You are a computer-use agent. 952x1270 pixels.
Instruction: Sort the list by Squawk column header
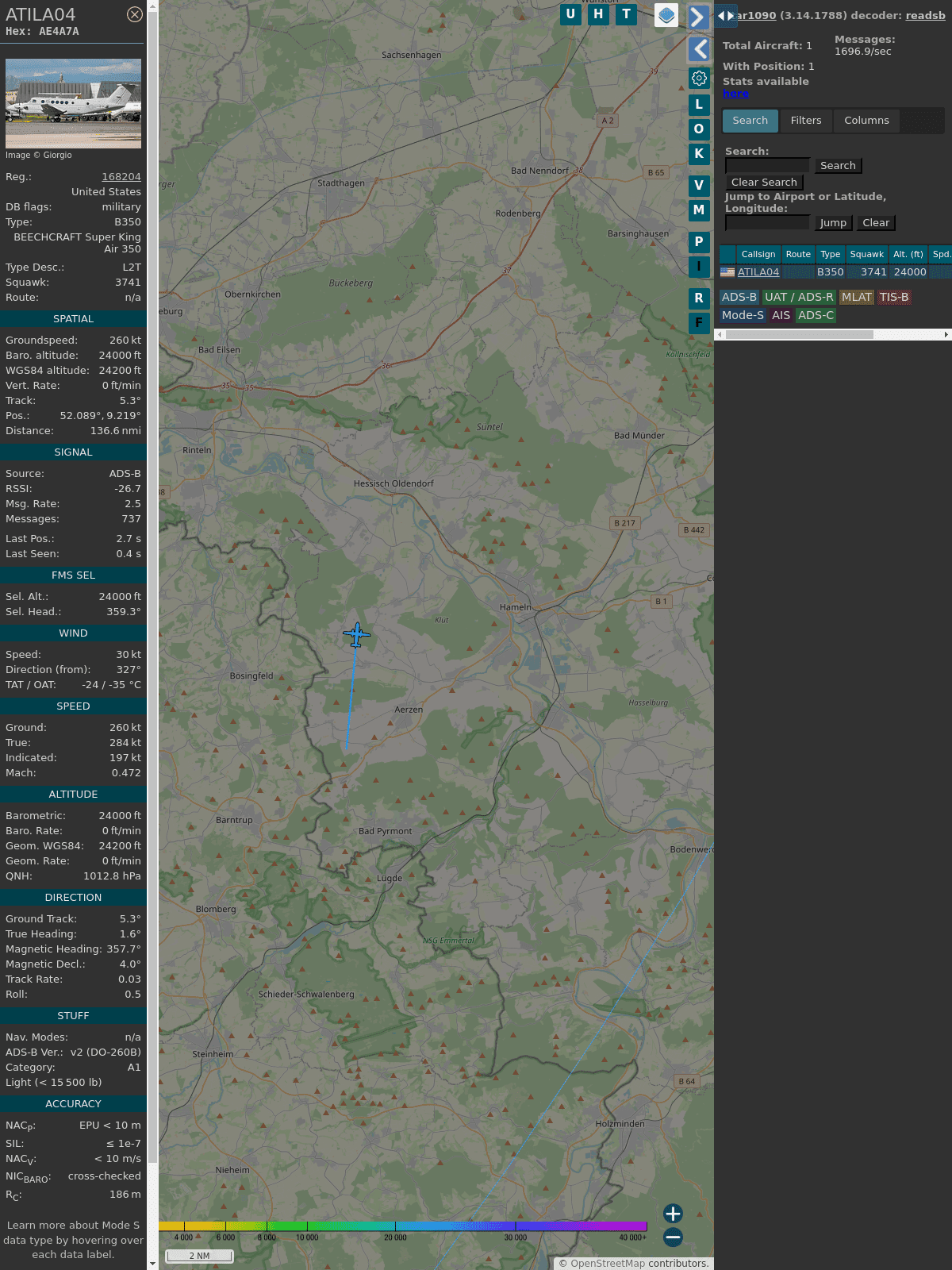click(x=866, y=254)
